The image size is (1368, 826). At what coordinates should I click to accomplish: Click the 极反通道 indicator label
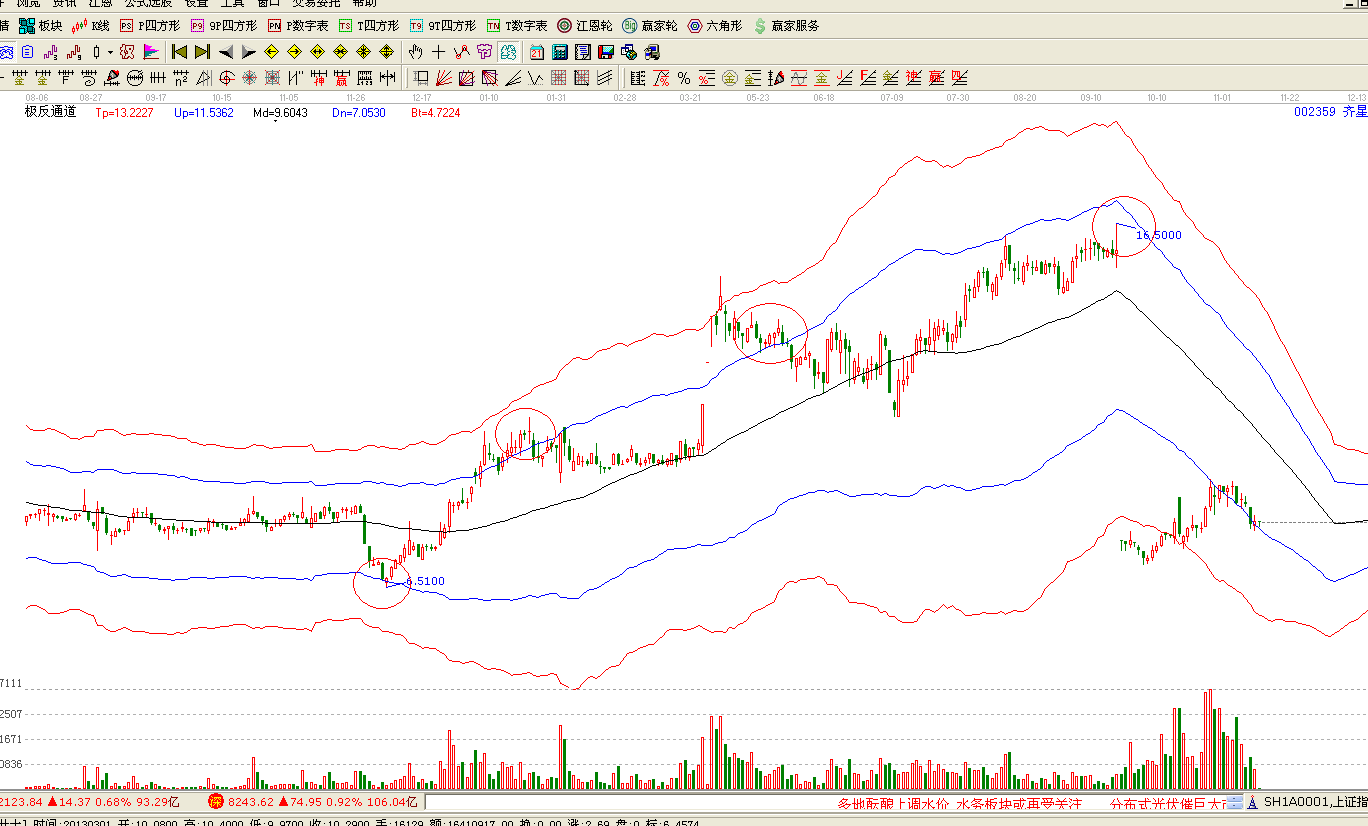pos(50,113)
